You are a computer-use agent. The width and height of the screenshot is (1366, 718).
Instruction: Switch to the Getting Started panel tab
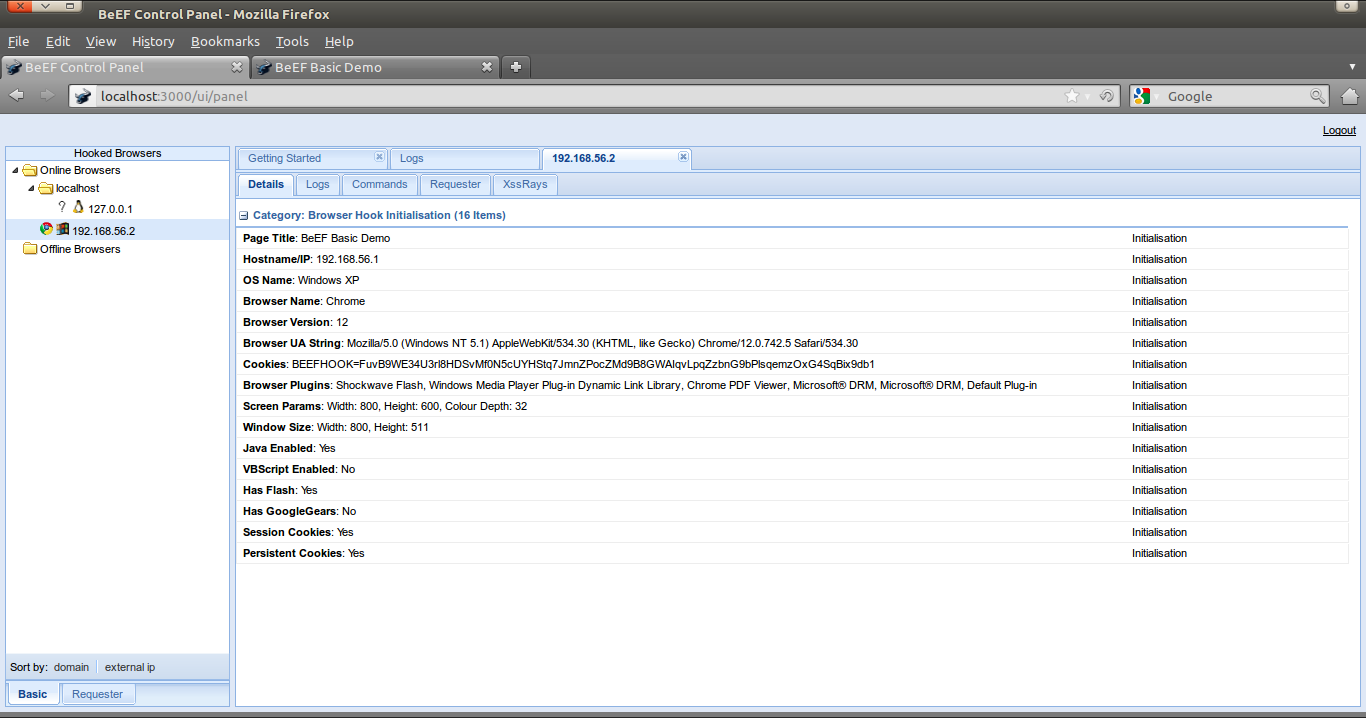tap(311, 158)
